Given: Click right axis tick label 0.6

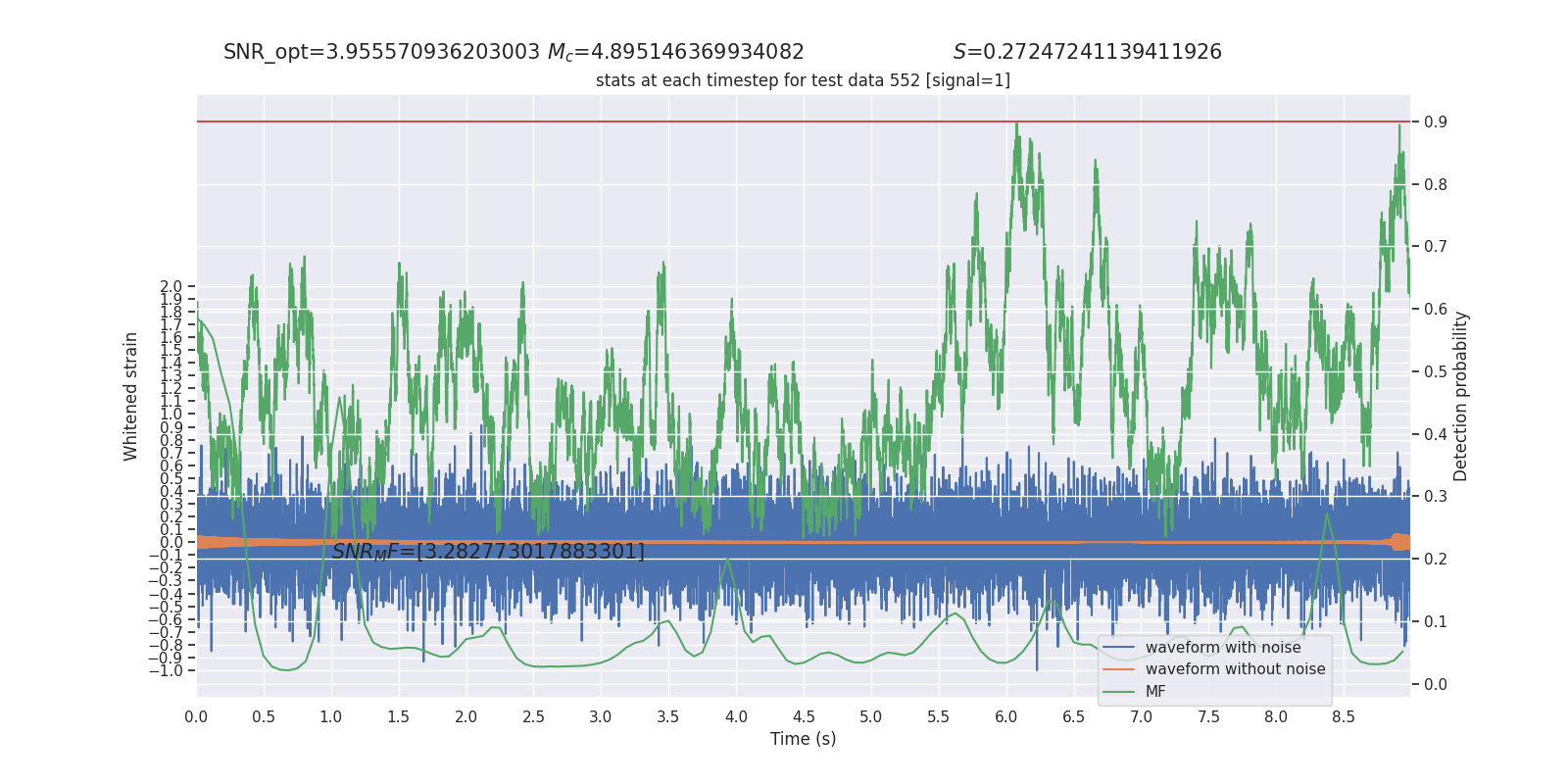Looking at the screenshot, I should pos(1436,309).
